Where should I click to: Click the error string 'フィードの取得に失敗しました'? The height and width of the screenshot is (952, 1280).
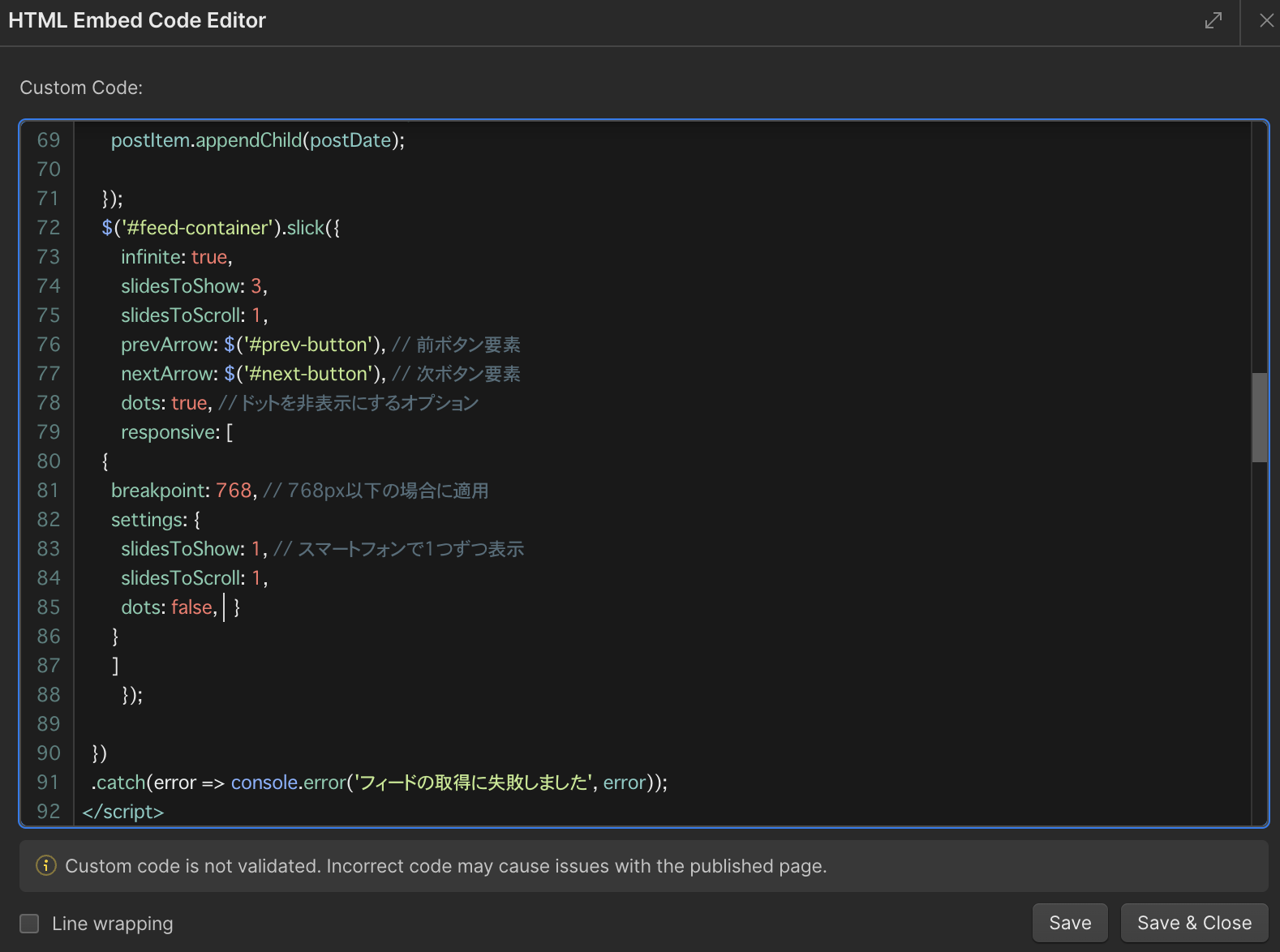point(473,783)
